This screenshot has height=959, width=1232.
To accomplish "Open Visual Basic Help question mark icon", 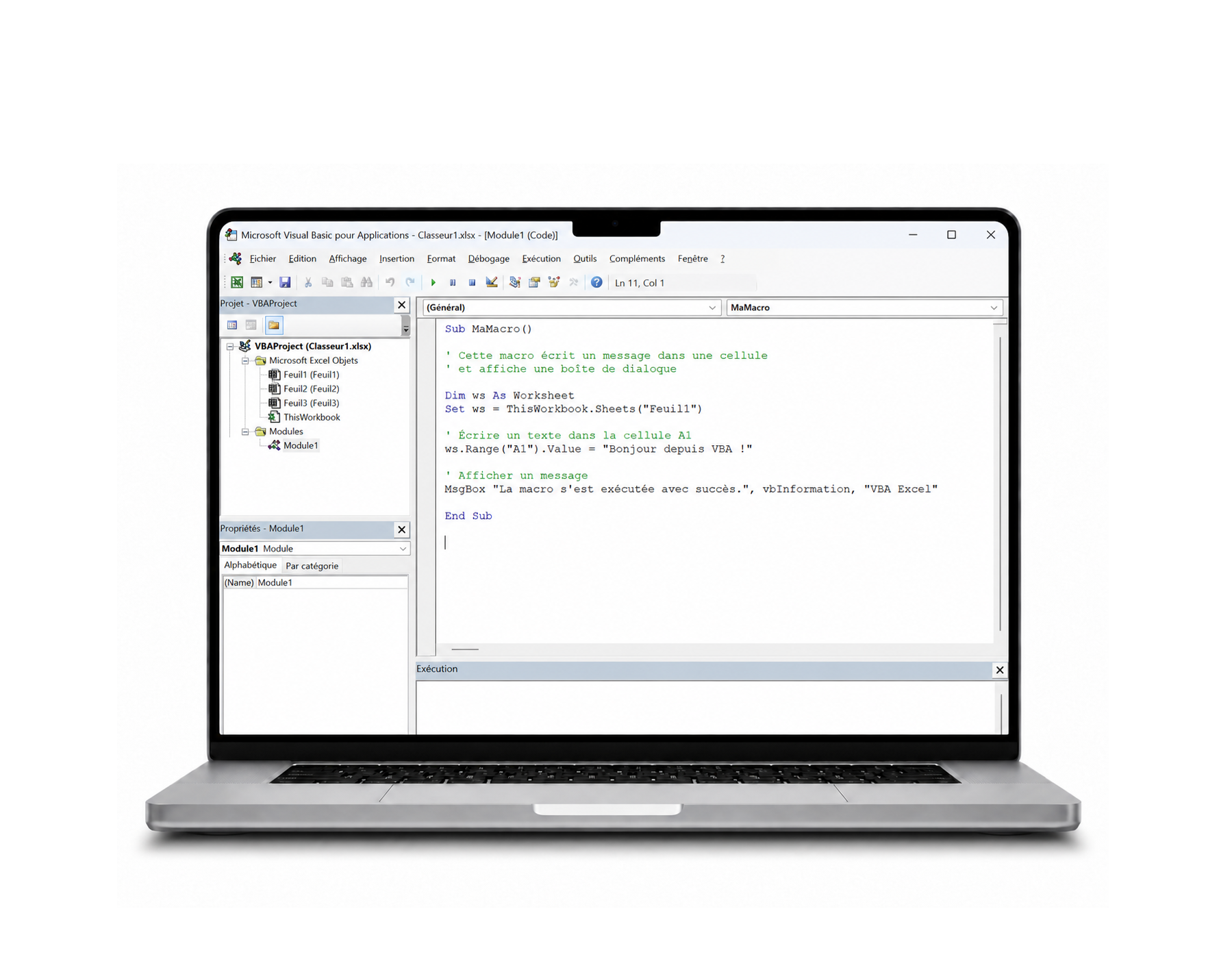I will (x=596, y=282).
